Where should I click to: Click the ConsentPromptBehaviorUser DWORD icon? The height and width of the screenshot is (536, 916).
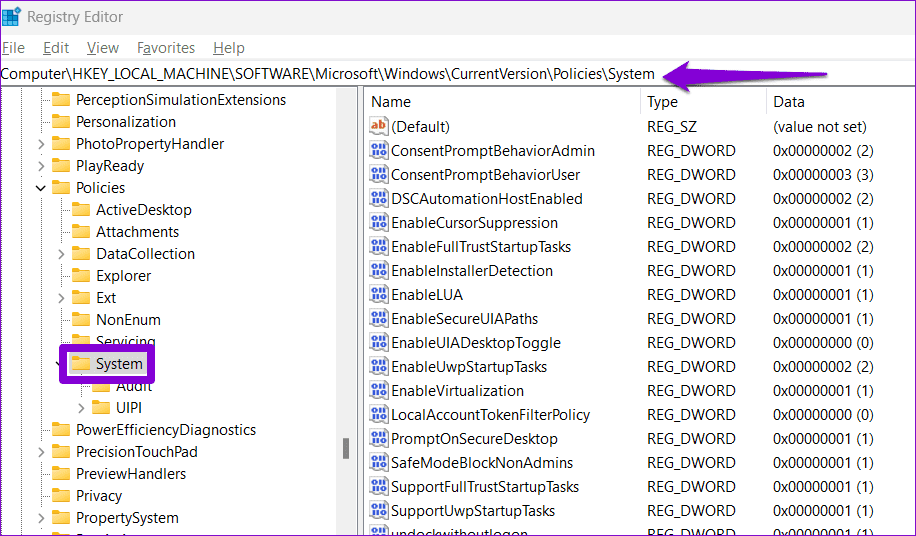pos(379,175)
